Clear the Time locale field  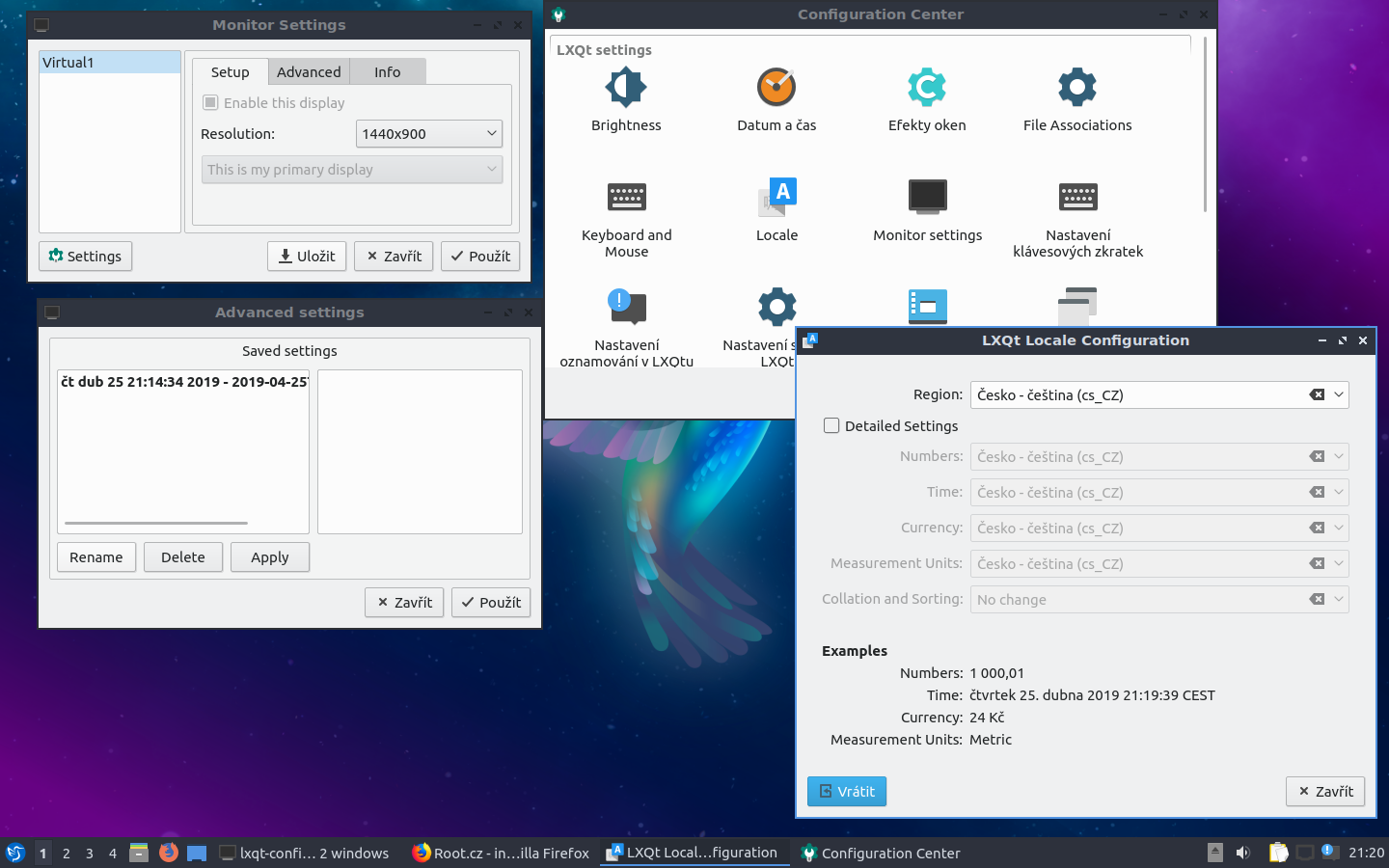coord(1317,492)
